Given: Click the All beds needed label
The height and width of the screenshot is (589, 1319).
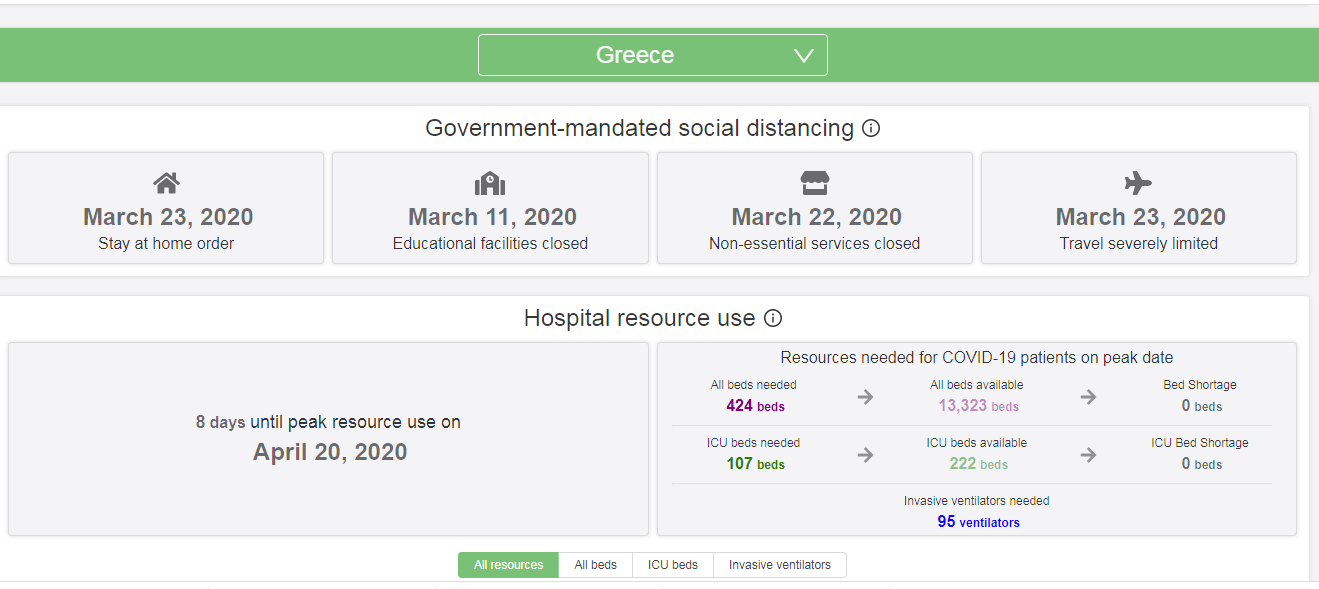Looking at the screenshot, I should pyautogui.click(x=754, y=385).
